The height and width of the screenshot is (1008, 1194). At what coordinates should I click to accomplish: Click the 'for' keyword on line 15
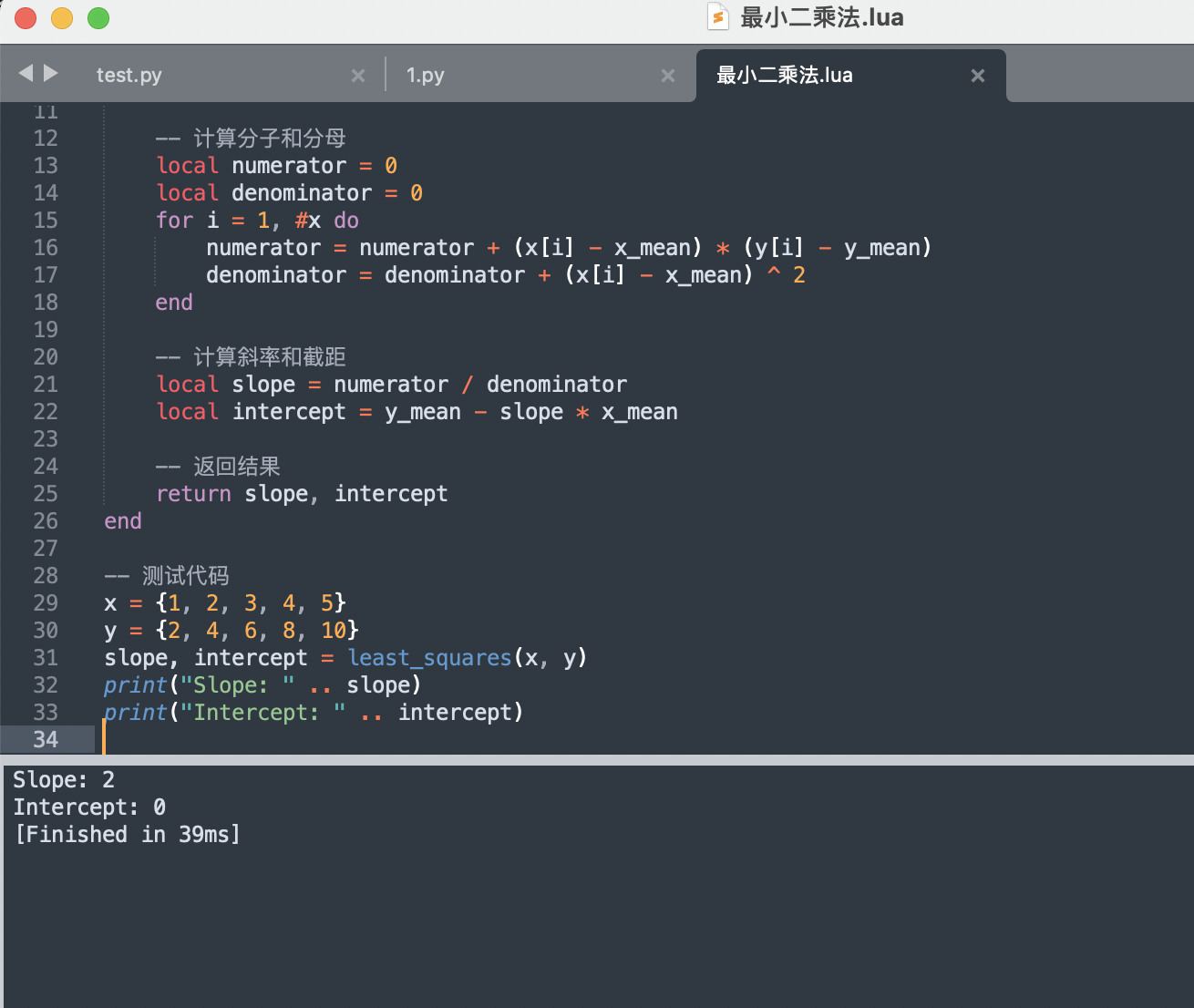coord(174,221)
